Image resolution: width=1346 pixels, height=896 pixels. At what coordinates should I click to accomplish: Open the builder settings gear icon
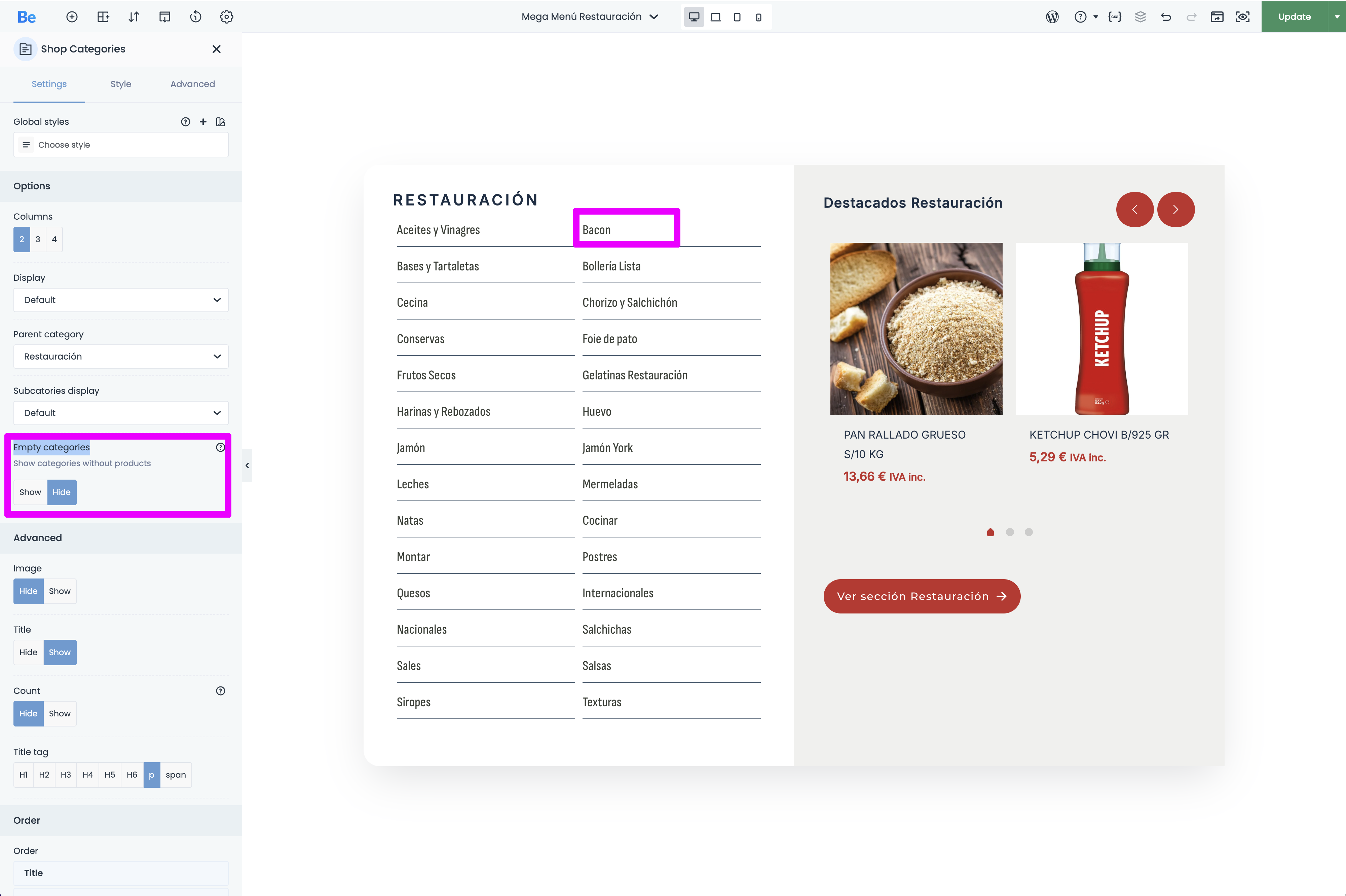point(226,16)
